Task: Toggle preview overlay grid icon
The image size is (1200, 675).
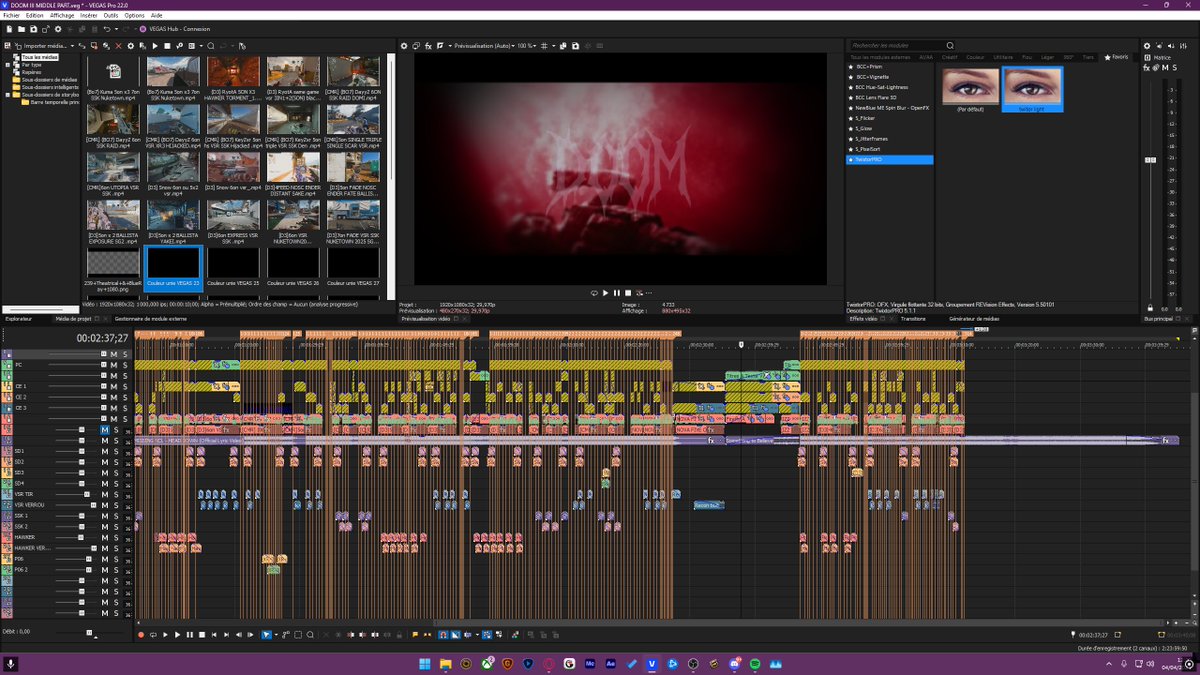Action: 543,45
